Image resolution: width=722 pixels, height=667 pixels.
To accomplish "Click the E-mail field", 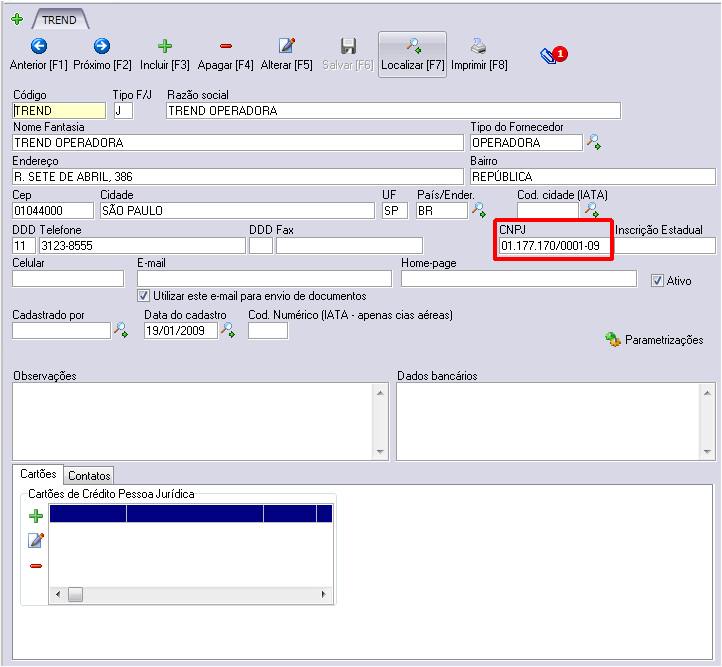I will point(264,279).
